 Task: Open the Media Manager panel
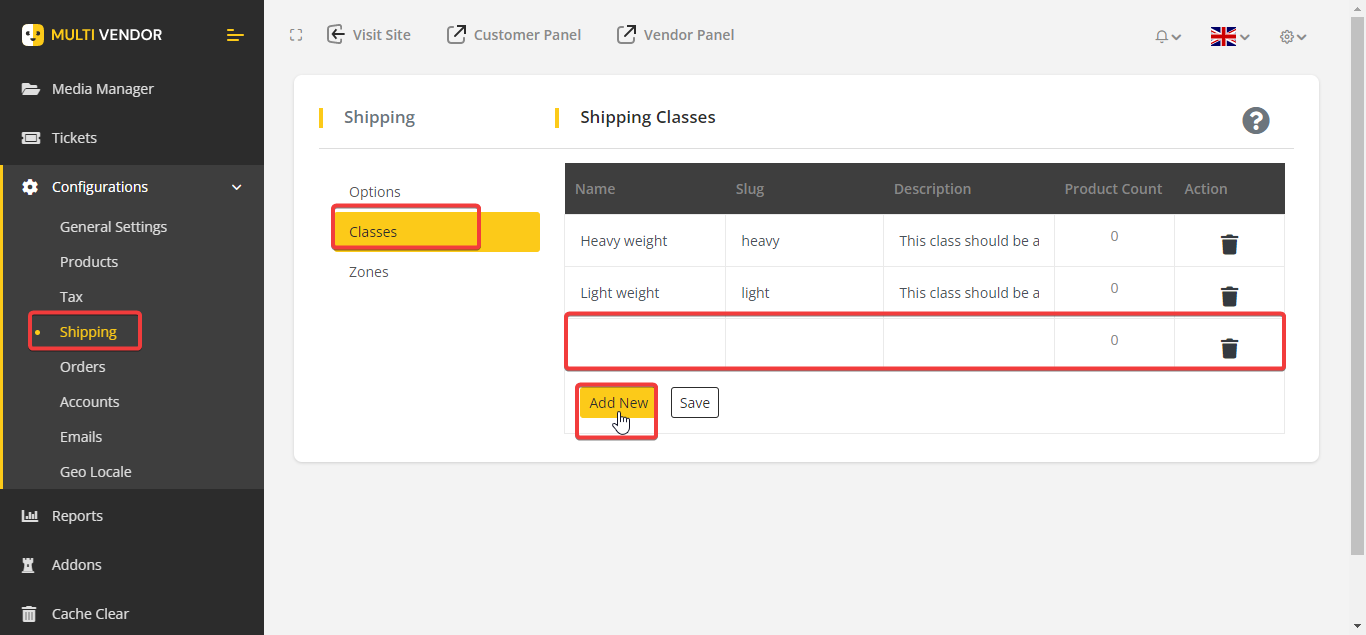click(102, 88)
